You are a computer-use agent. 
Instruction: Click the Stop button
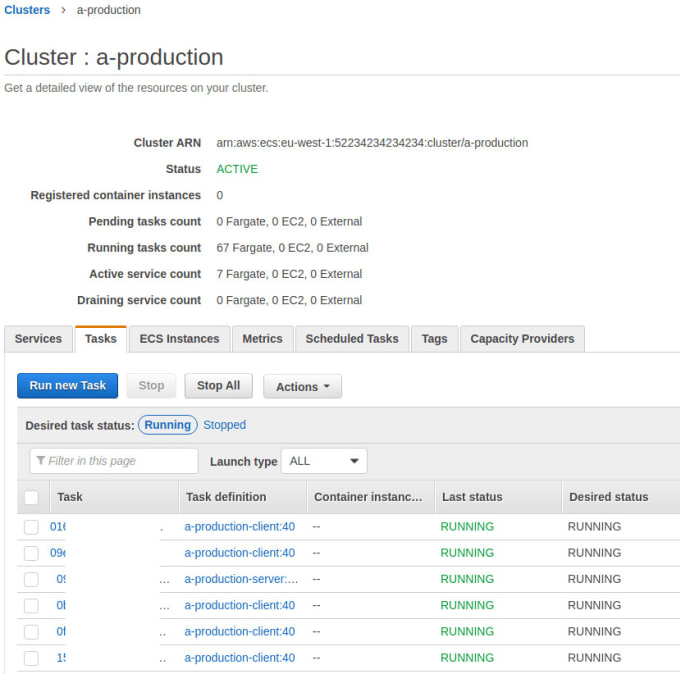tap(151, 386)
